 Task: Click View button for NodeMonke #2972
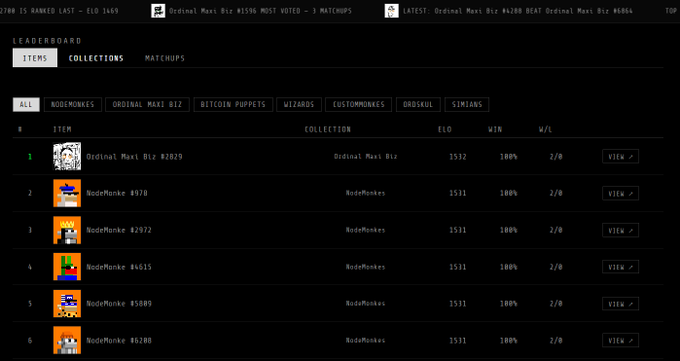(x=620, y=230)
